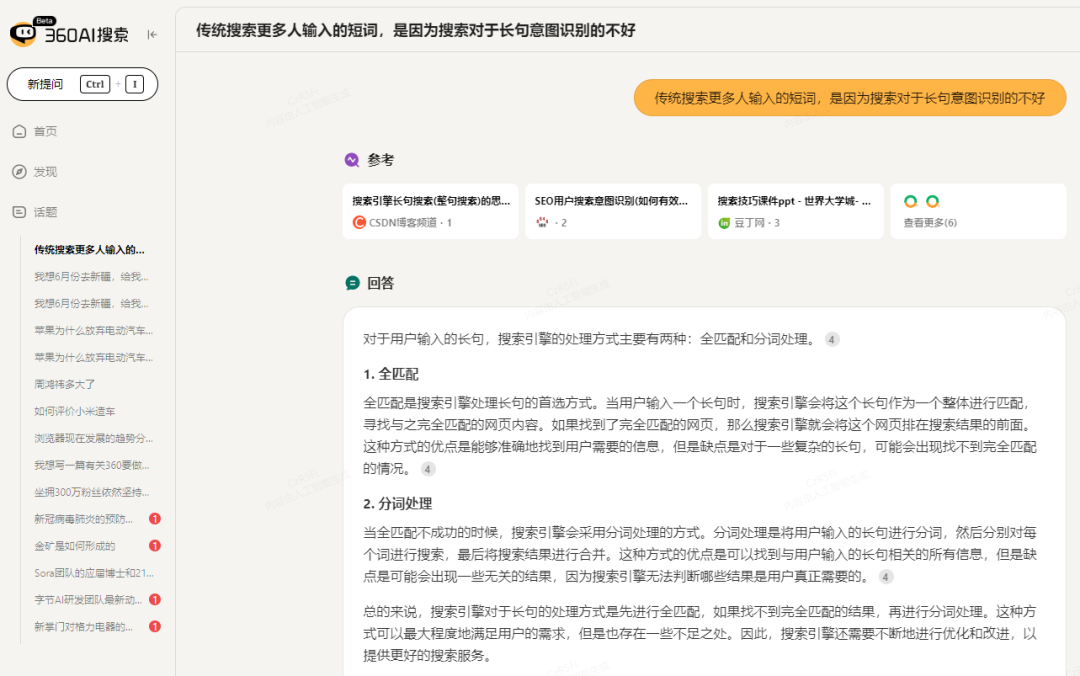Image resolution: width=1080 pixels, height=676 pixels.
Task: Click the citation 4 badge after 分词处理 intro sentence
Action: point(832,339)
